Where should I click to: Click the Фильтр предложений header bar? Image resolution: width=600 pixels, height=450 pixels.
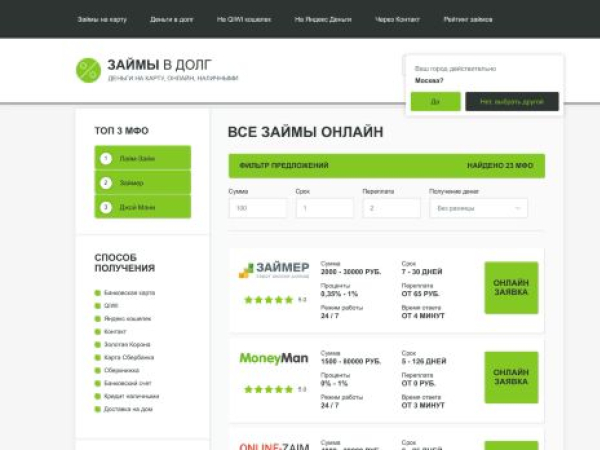coord(387,166)
